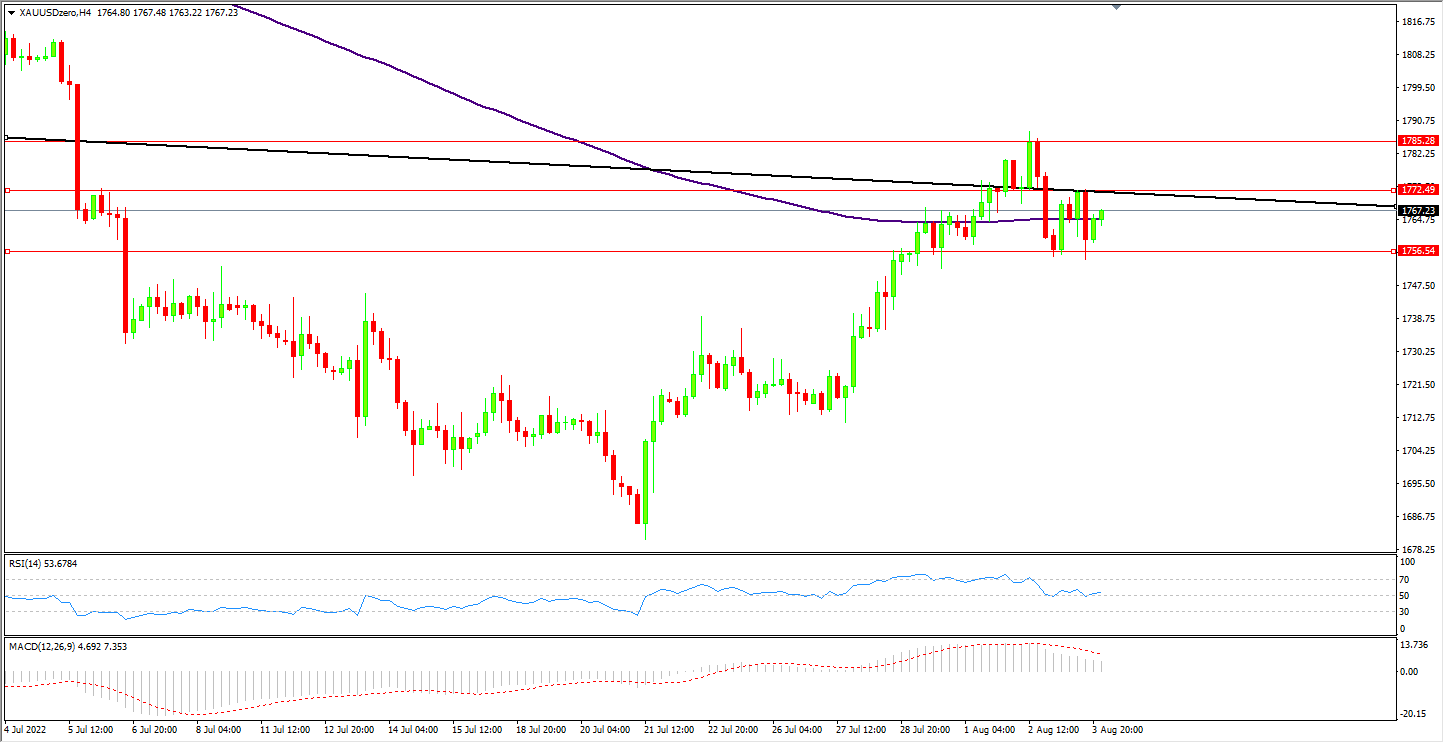Click right anchor square of 1772.49 line
This screenshot has height=743, width=1444.
pos(1395,189)
